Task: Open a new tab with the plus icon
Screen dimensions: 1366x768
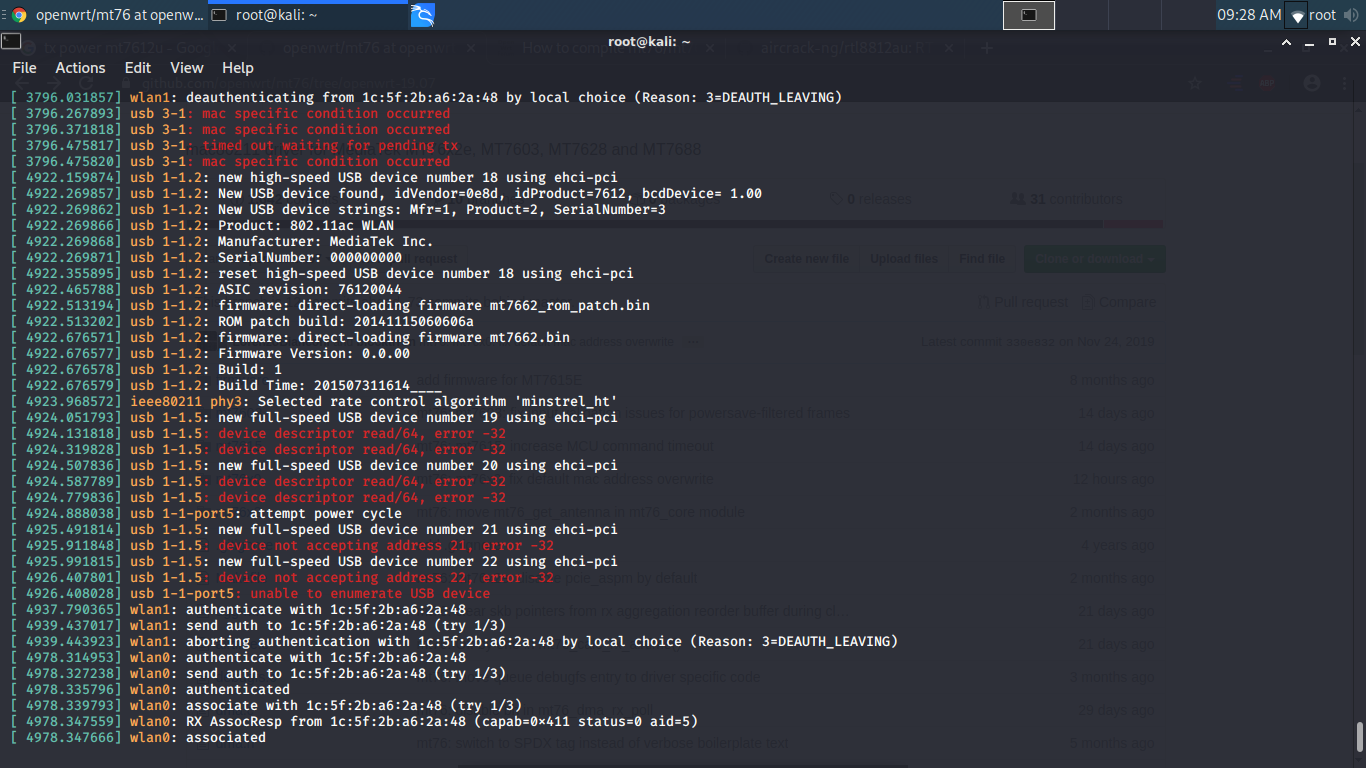Action: pos(987,47)
